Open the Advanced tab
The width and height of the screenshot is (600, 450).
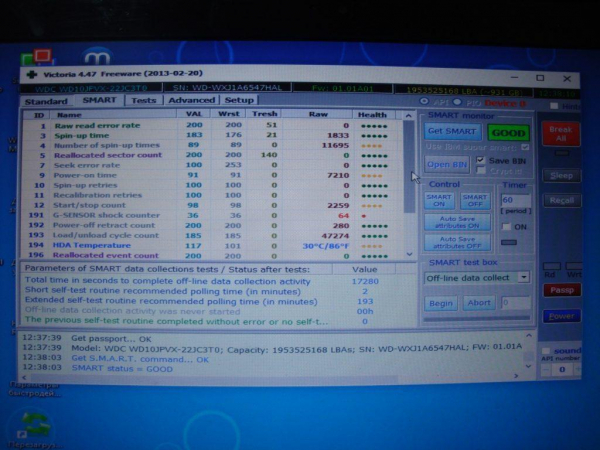(191, 100)
